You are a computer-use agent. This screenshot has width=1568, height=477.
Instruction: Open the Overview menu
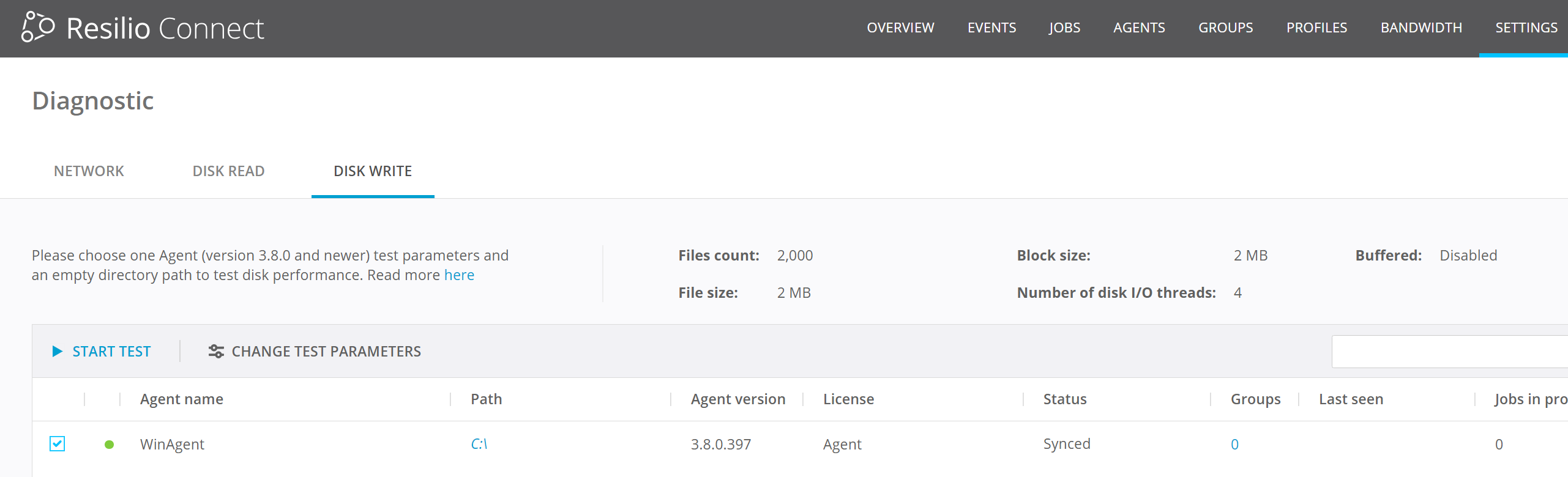click(900, 28)
